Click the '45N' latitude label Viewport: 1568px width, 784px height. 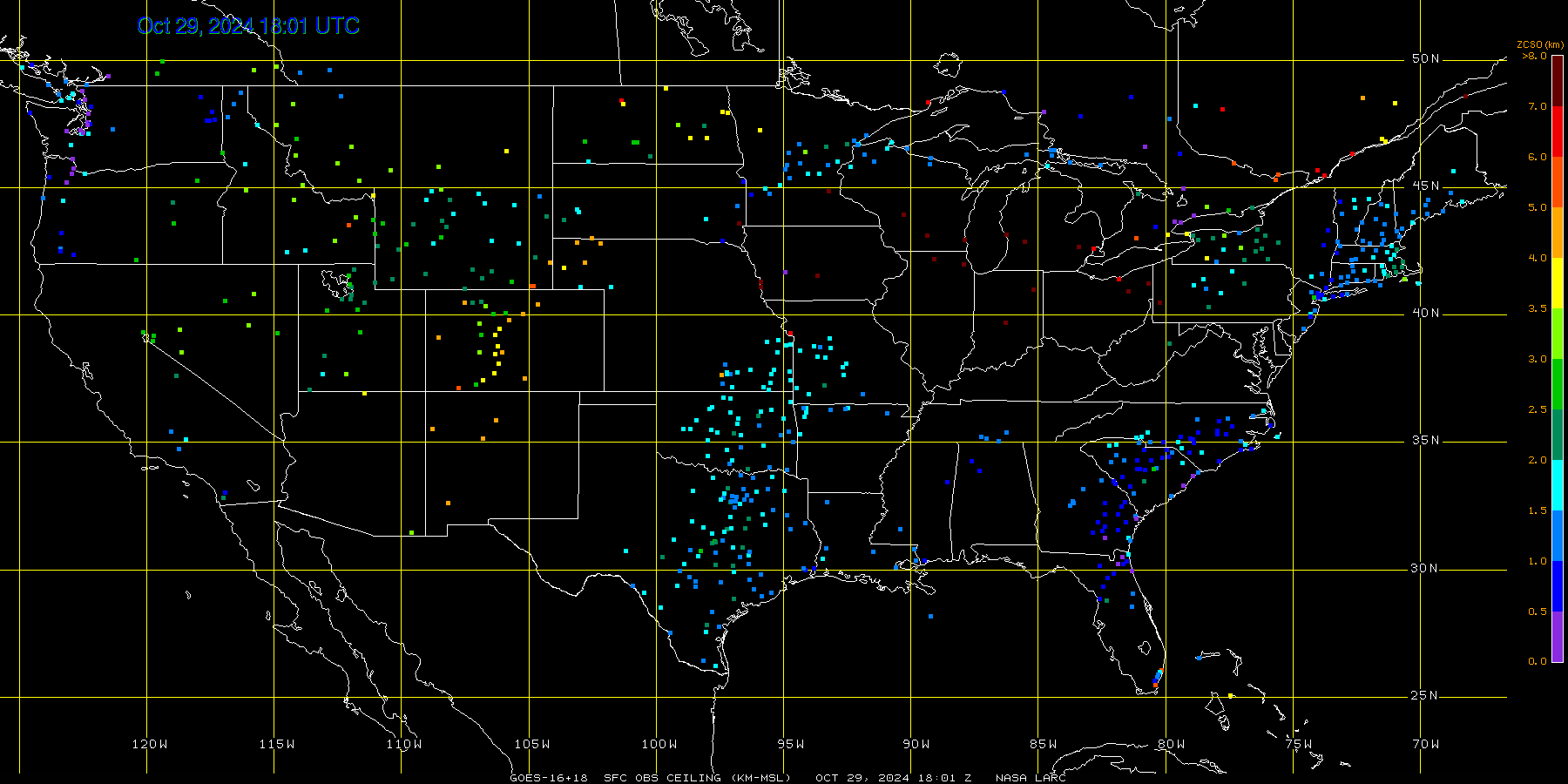pyautogui.click(x=1426, y=186)
